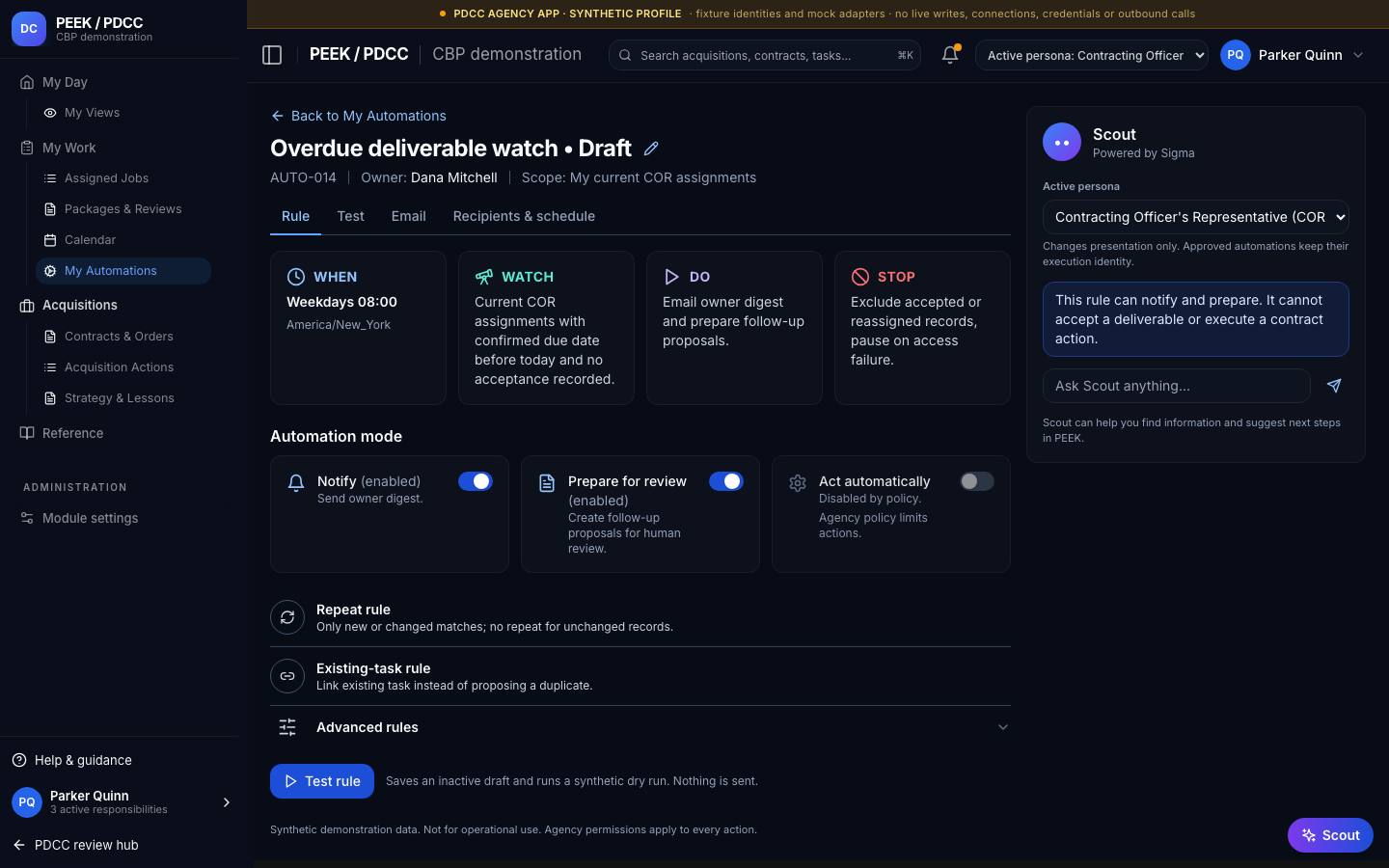
Task: Expand the Advanced rules chevron
Action: point(1003,727)
